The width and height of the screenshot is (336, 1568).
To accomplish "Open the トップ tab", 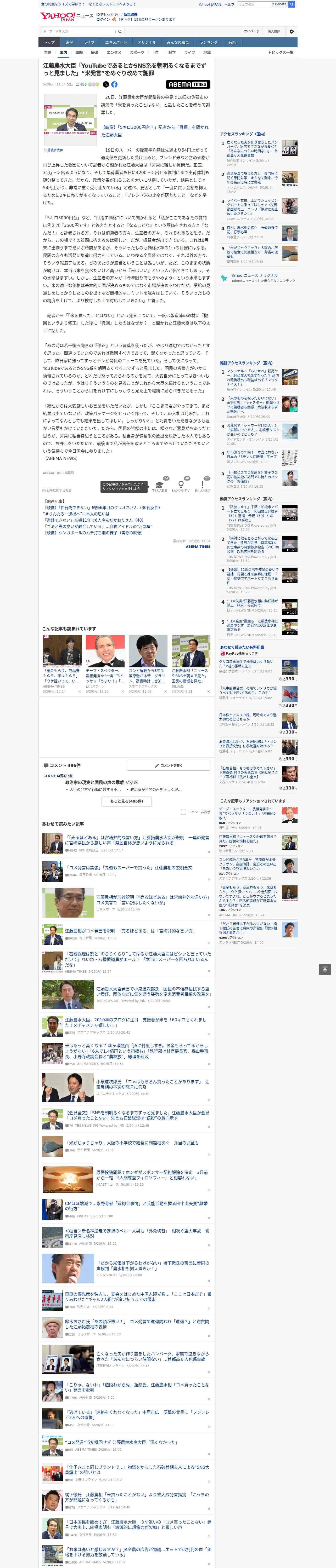I will (x=49, y=42).
